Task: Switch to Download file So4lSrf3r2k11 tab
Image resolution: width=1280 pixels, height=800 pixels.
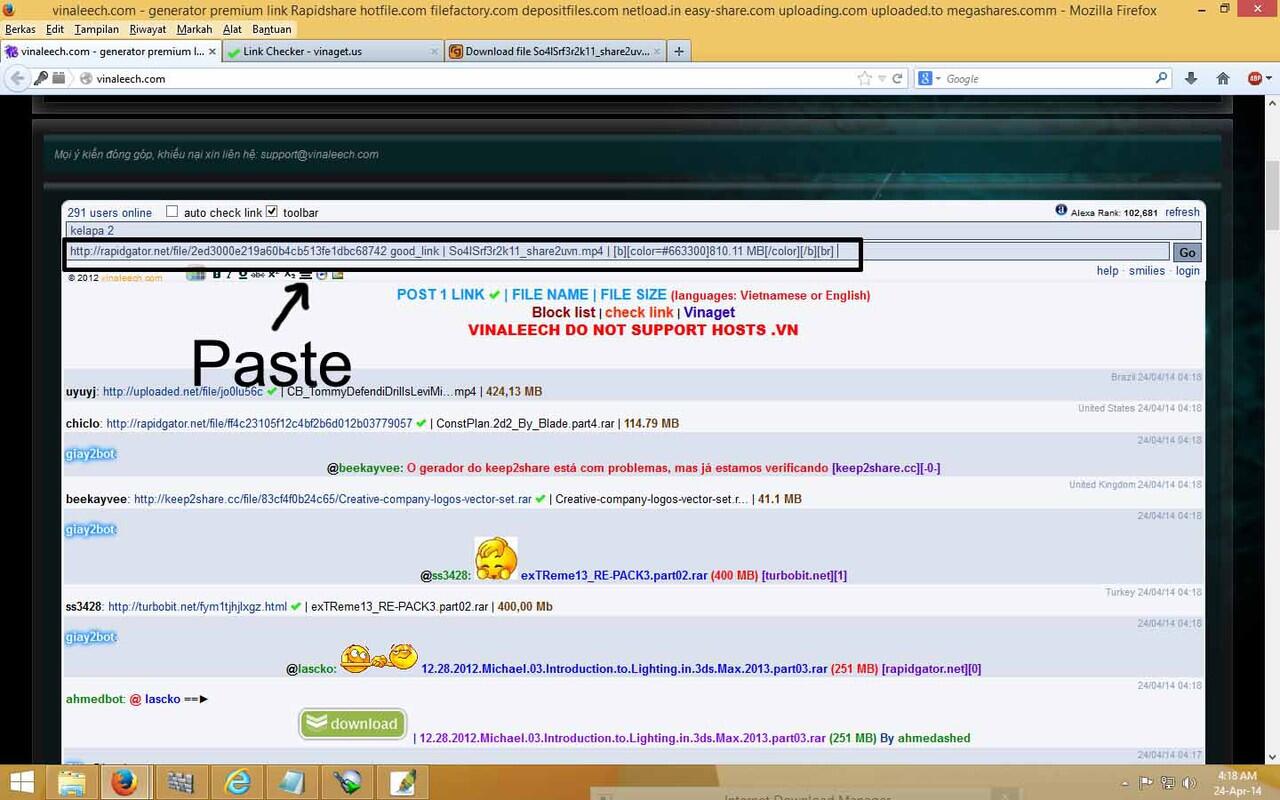Action: (554, 51)
